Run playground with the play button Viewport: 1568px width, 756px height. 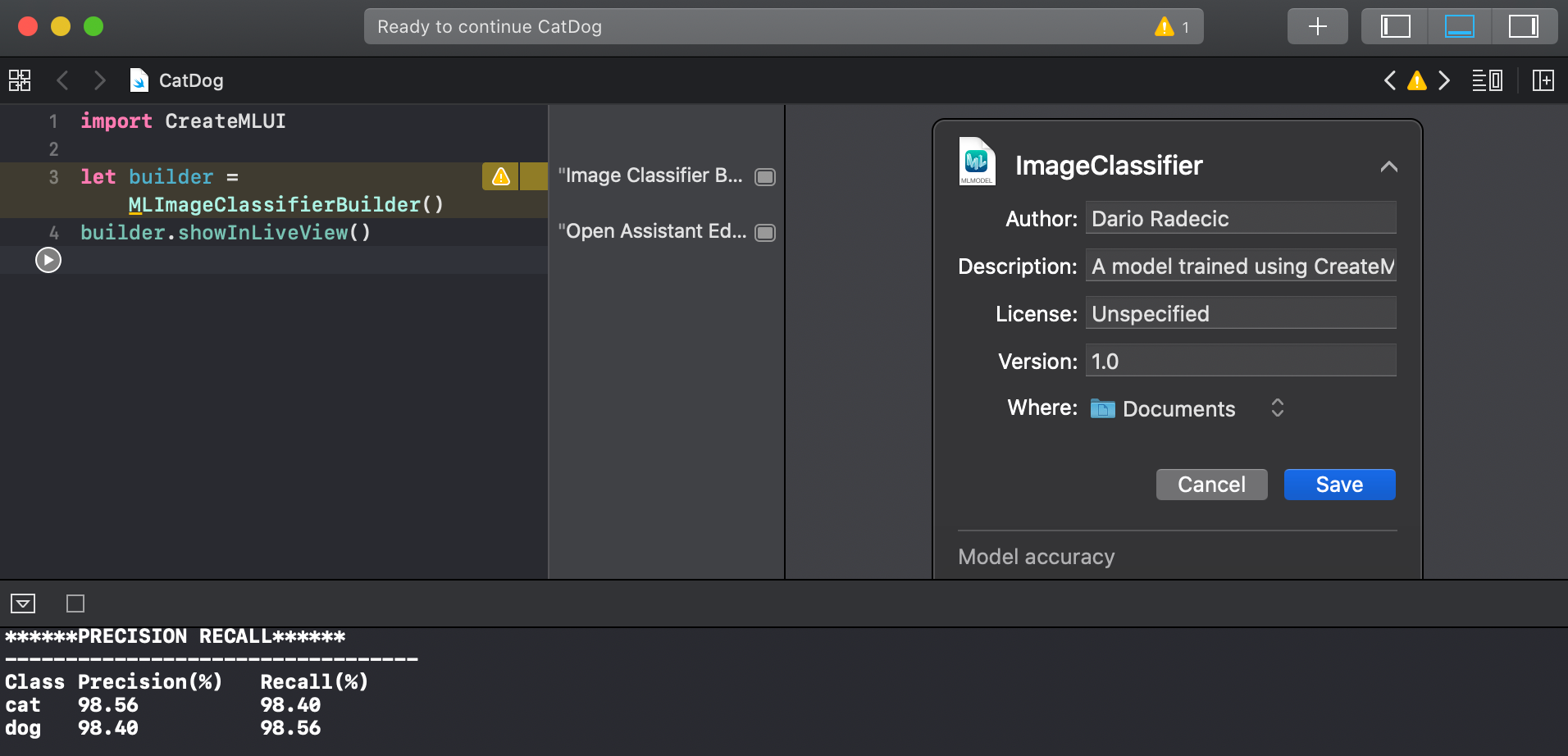(48, 260)
